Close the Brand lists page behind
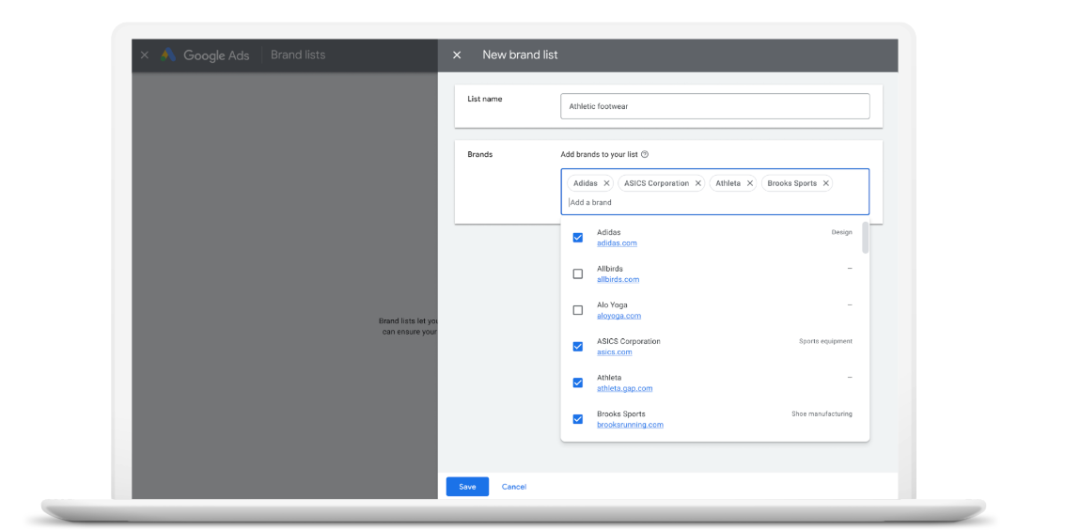This screenshot has width=1080, height=530. (144, 55)
